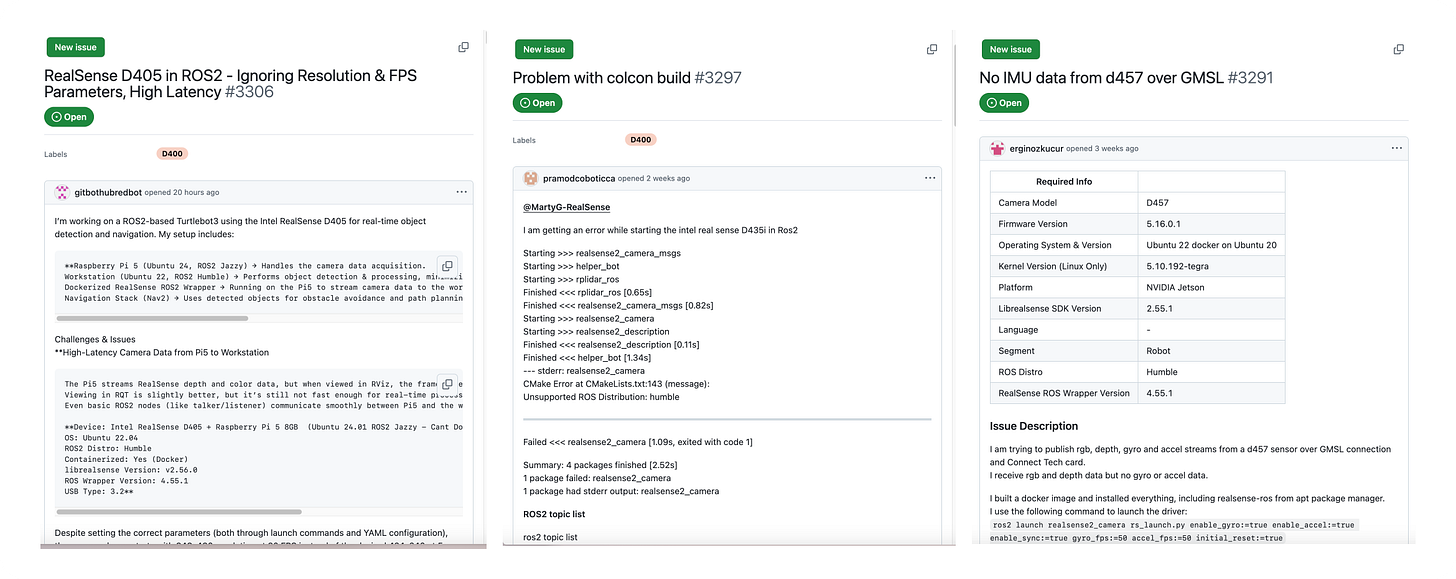
Task: Click 'Required Info' table header
Action: point(1064,182)
